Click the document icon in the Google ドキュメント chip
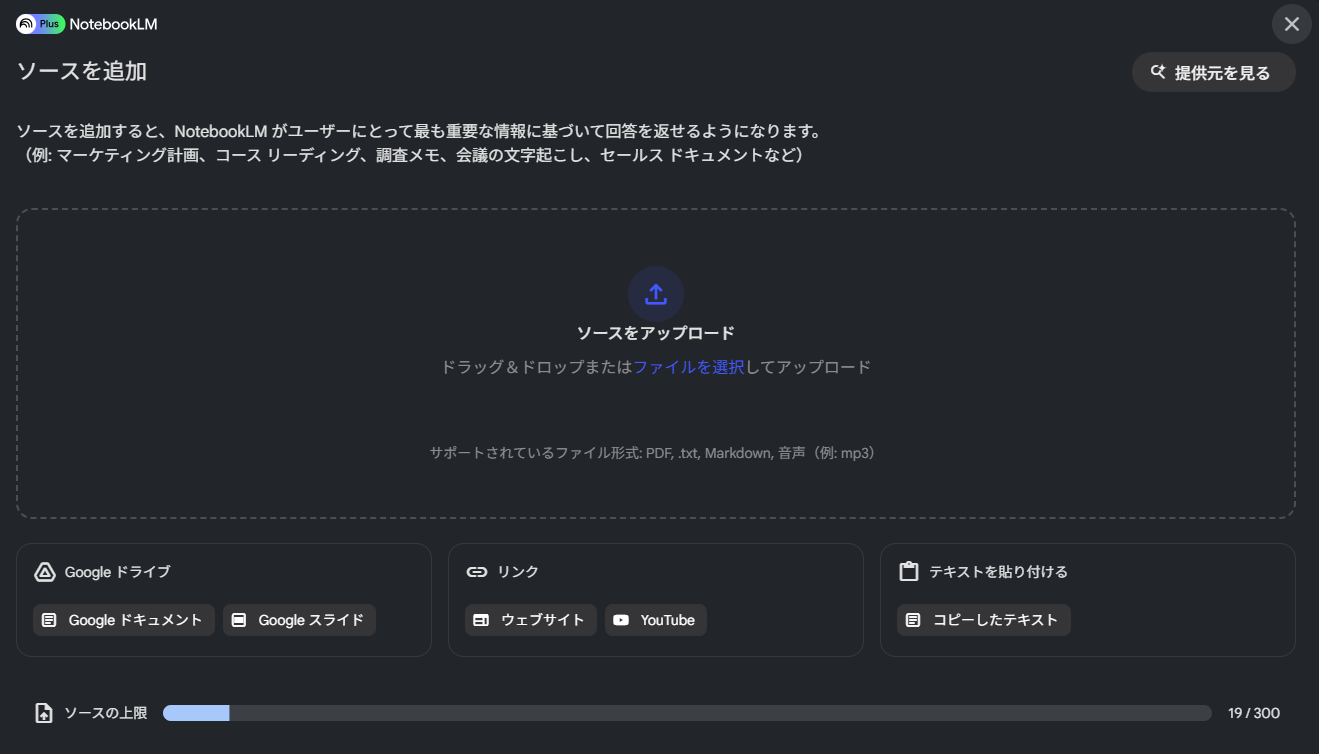This screenshot has width=1319, height=754. pyautogui.click(x=49, y=620)
